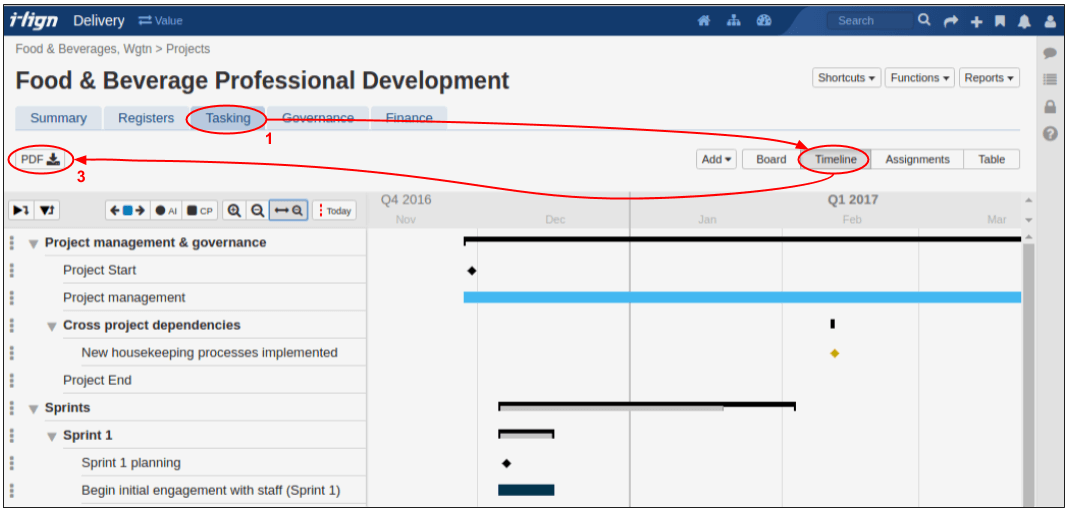Open the Functions dropdown
1070x512 pixels.
(919, 78)
